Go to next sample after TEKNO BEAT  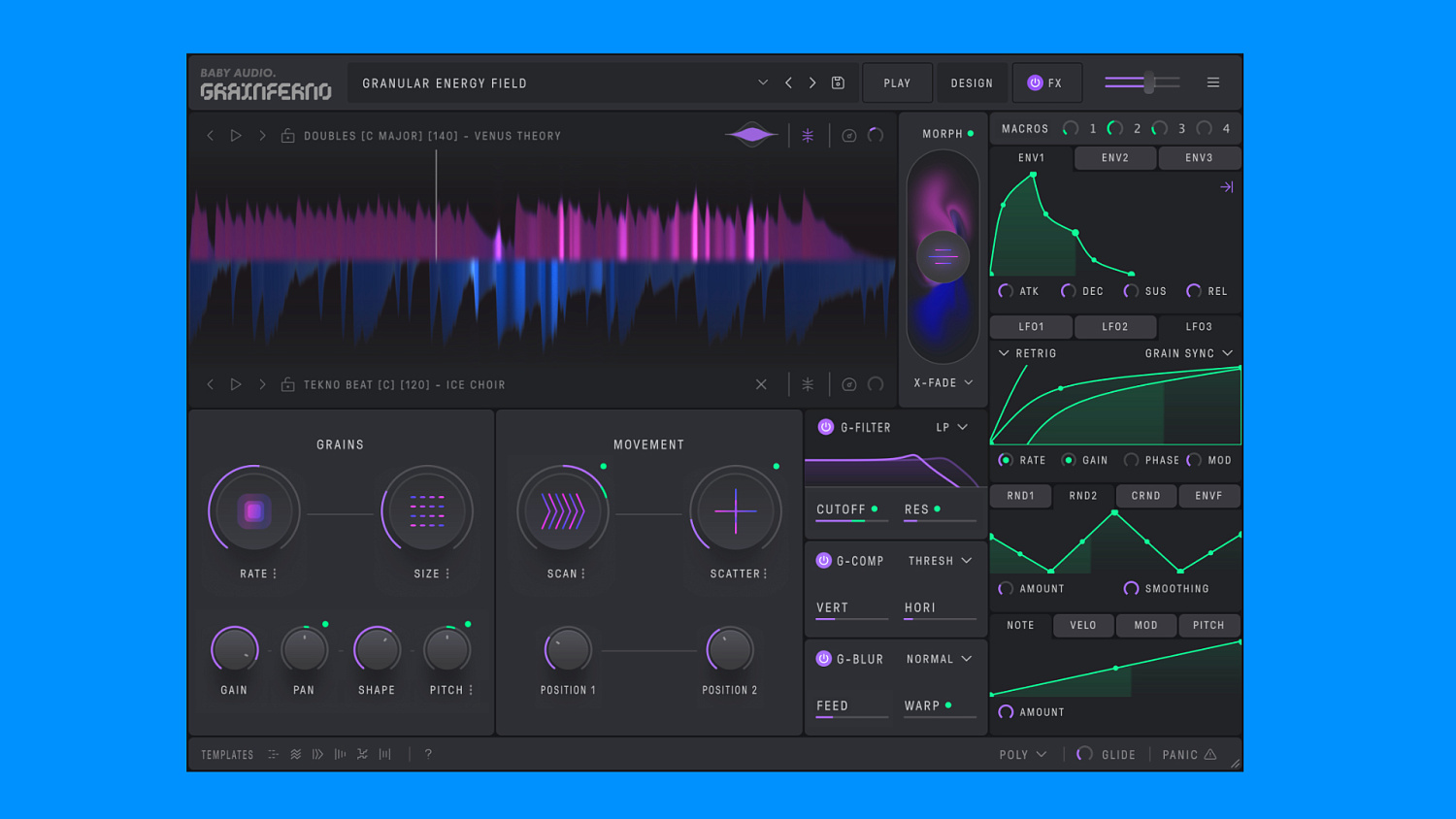[262, 384]
